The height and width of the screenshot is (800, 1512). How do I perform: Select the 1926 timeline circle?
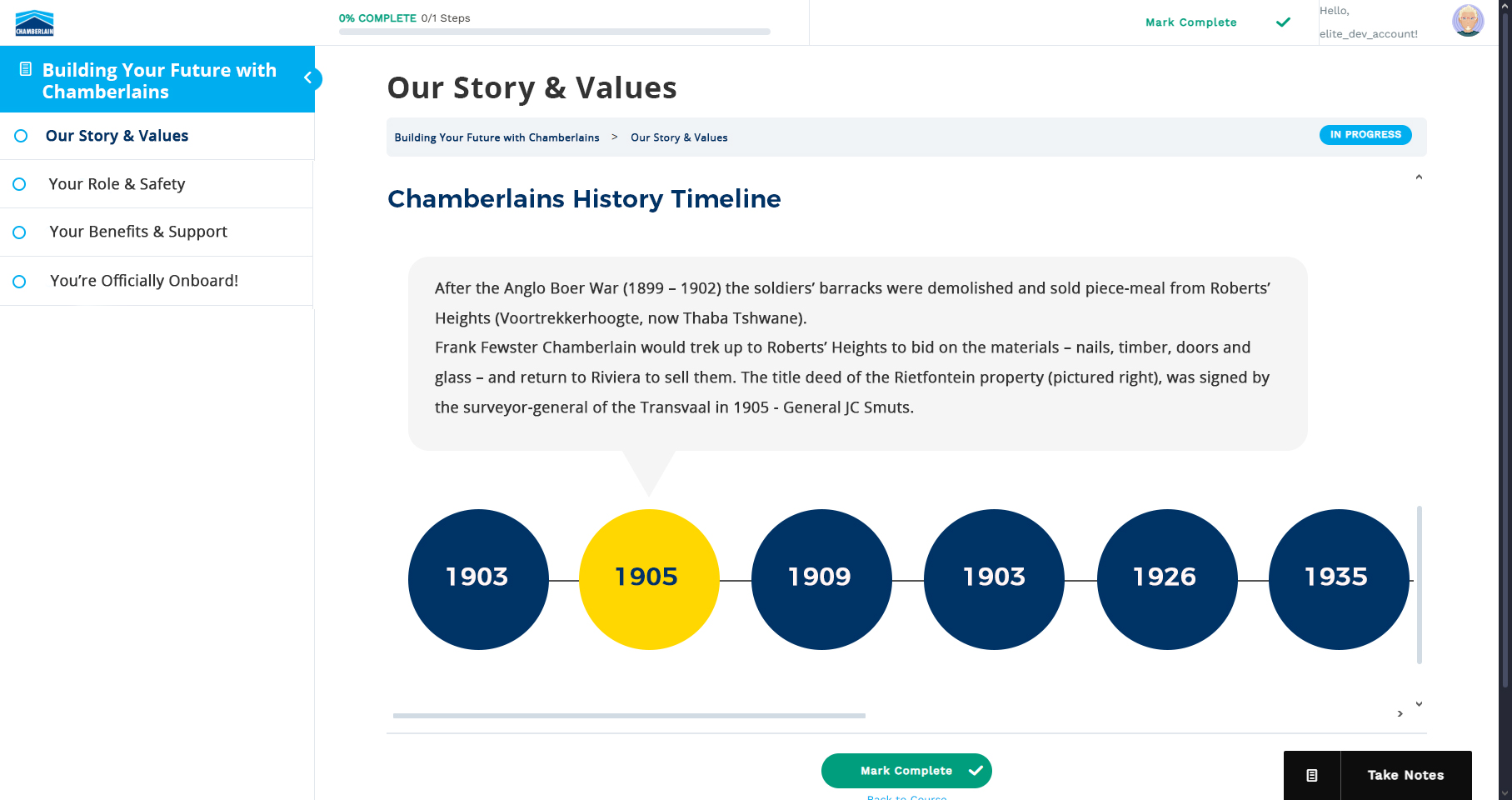(1166, 579)
